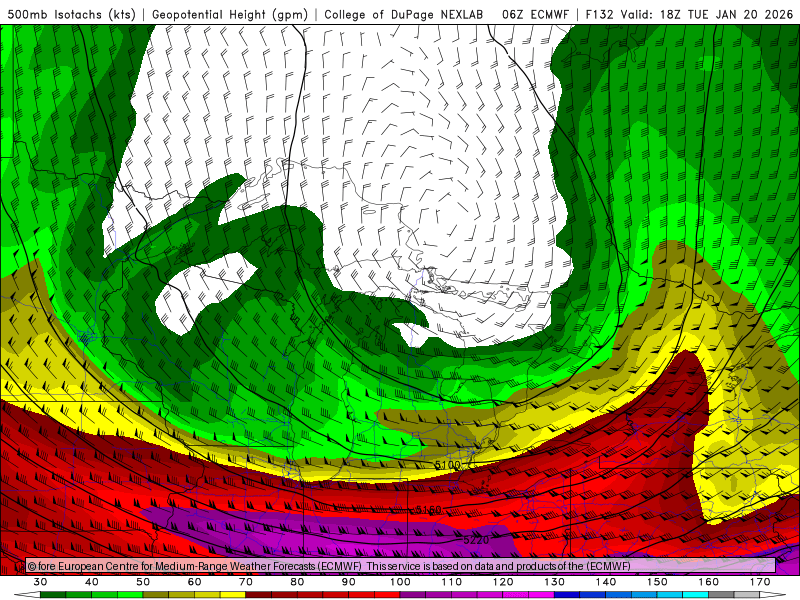Click the "500mb Isotachs (kts)" title text
800x600 pixels.
71,14
